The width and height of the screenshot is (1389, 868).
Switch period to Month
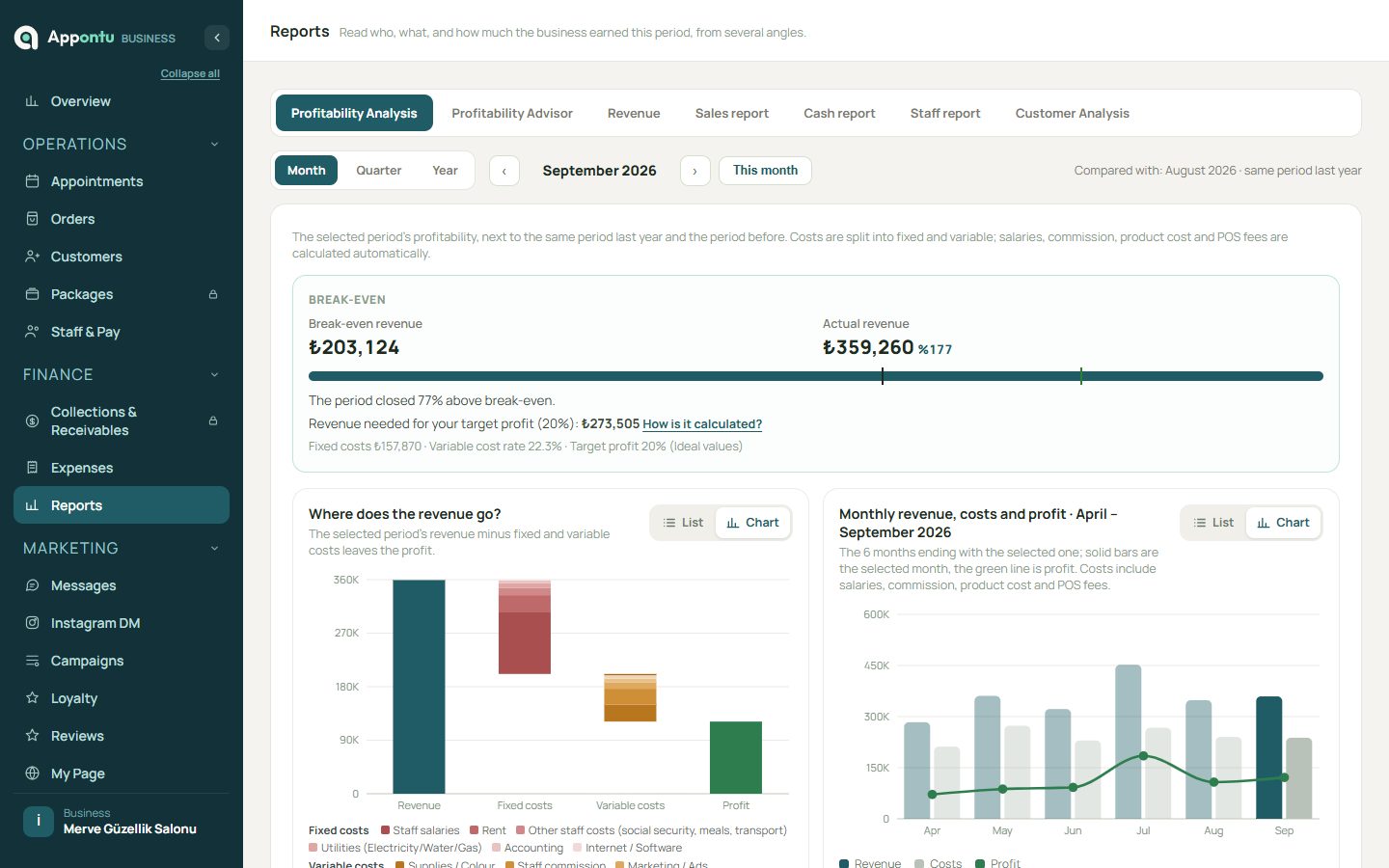307,171
